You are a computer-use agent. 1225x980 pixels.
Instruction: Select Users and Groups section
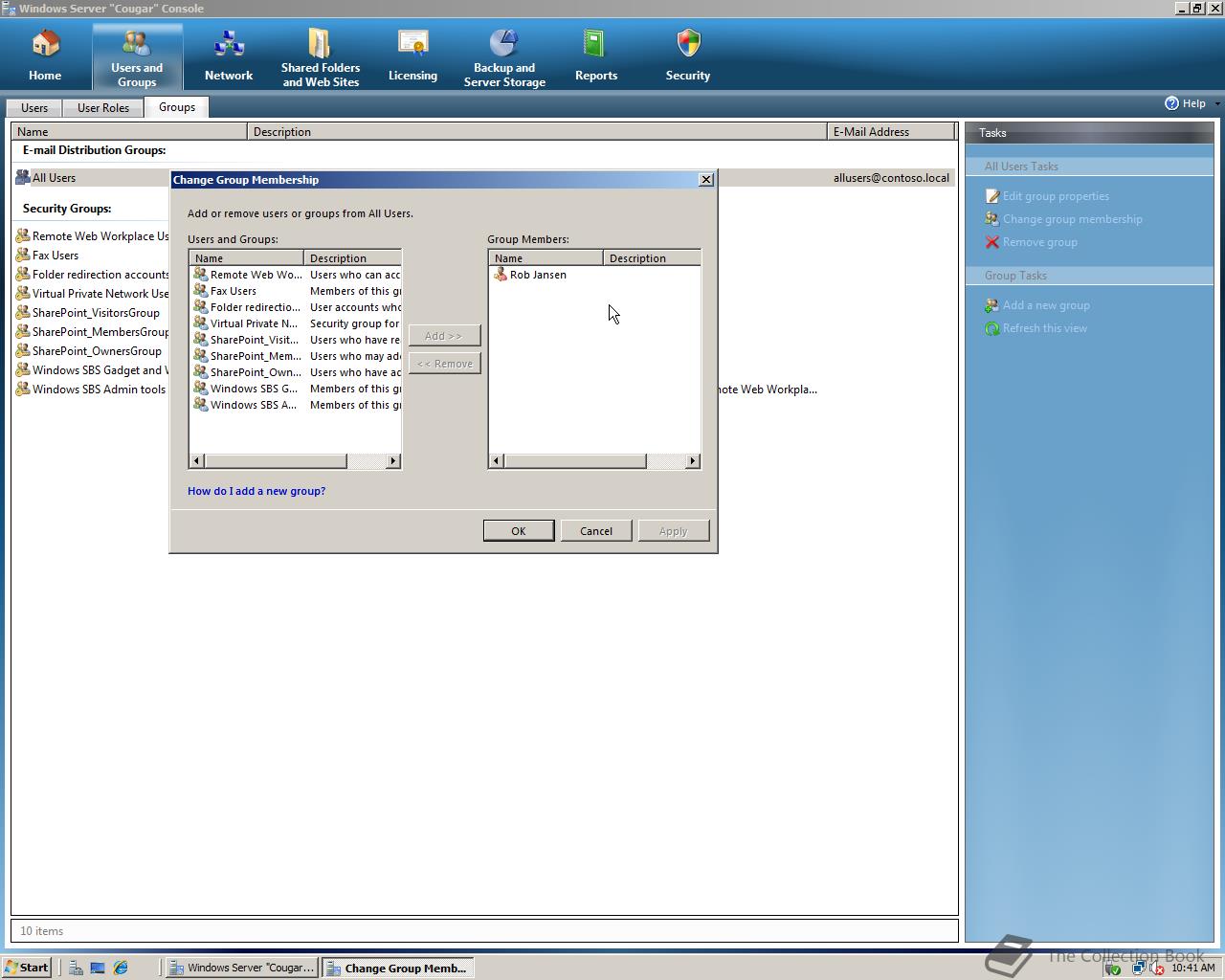(137, 57)
